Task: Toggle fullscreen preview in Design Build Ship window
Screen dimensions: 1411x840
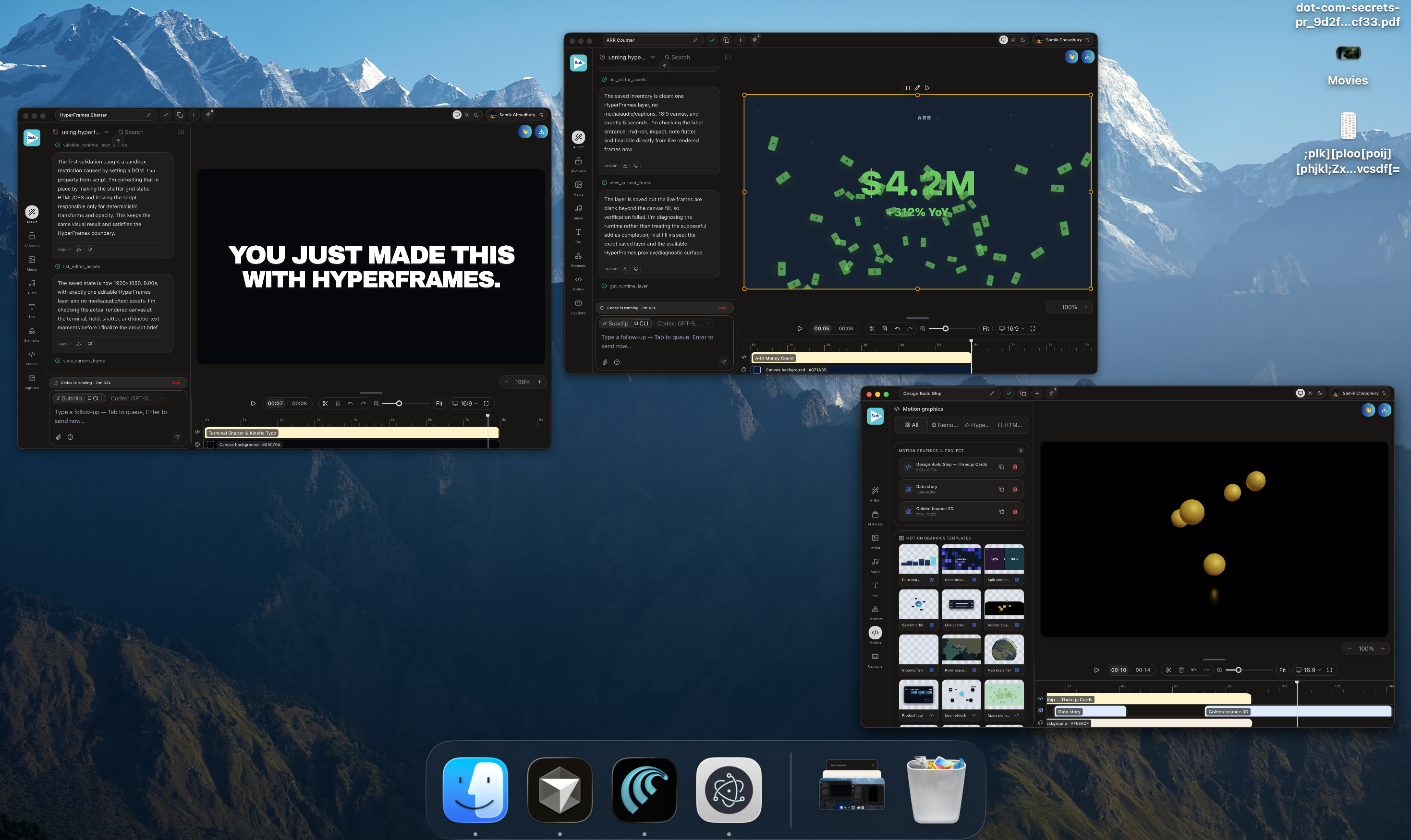Action: 1329,670
